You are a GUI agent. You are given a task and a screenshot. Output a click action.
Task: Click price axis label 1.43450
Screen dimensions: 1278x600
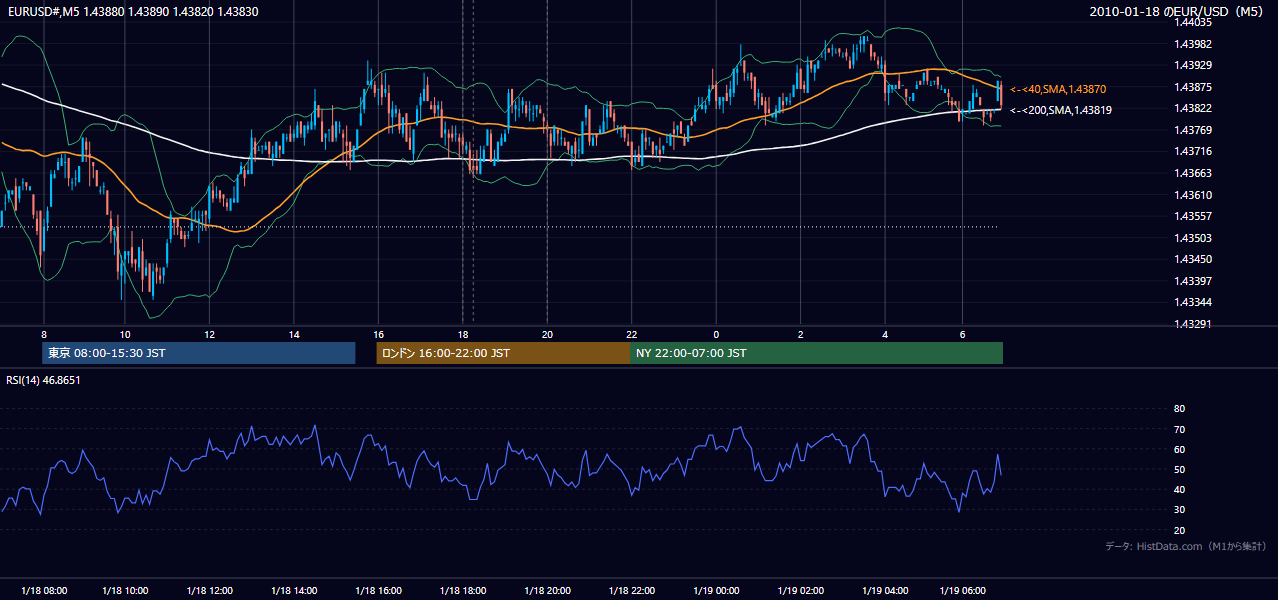[1192, 259]
